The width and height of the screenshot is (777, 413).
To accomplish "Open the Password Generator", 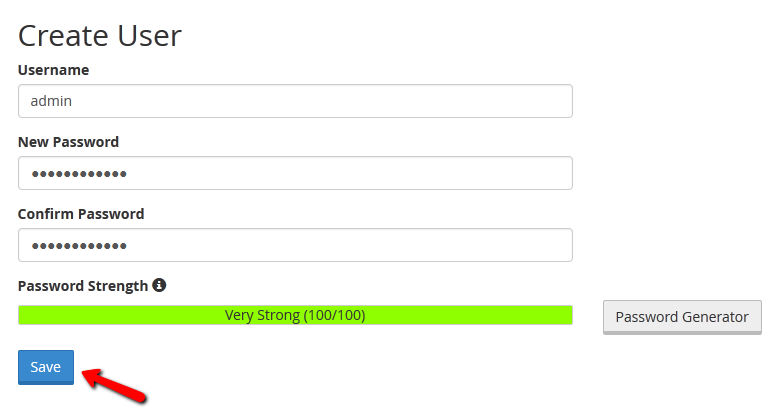I will [682, 317].
